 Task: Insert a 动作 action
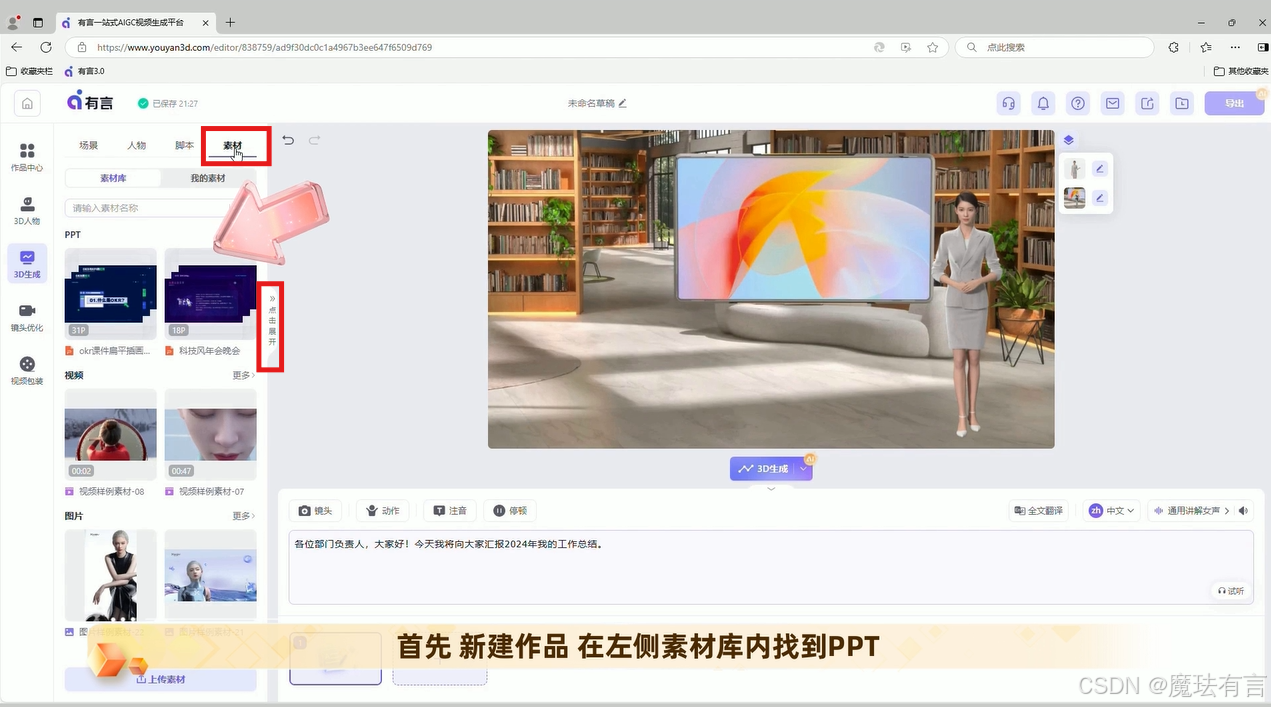pyautogui.click(x=382, y=510)
